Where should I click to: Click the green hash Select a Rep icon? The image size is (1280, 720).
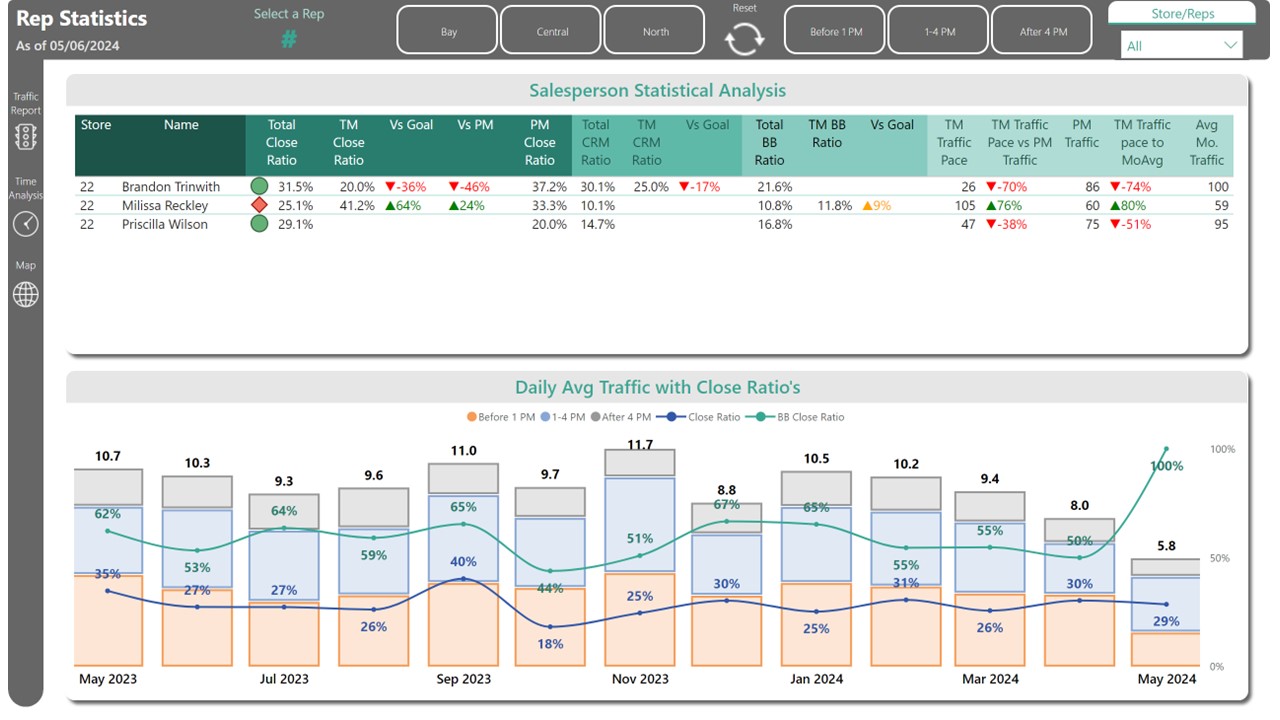pos(289,39)
